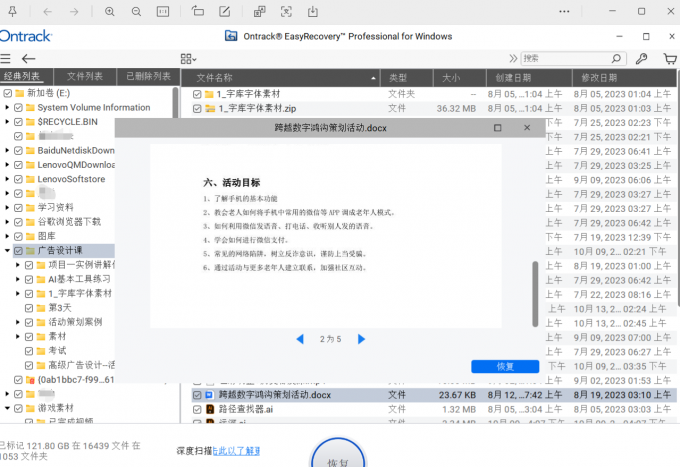Click the copy image icon
680x467 pixels.
pyautogui.click(x=259, y=12)
